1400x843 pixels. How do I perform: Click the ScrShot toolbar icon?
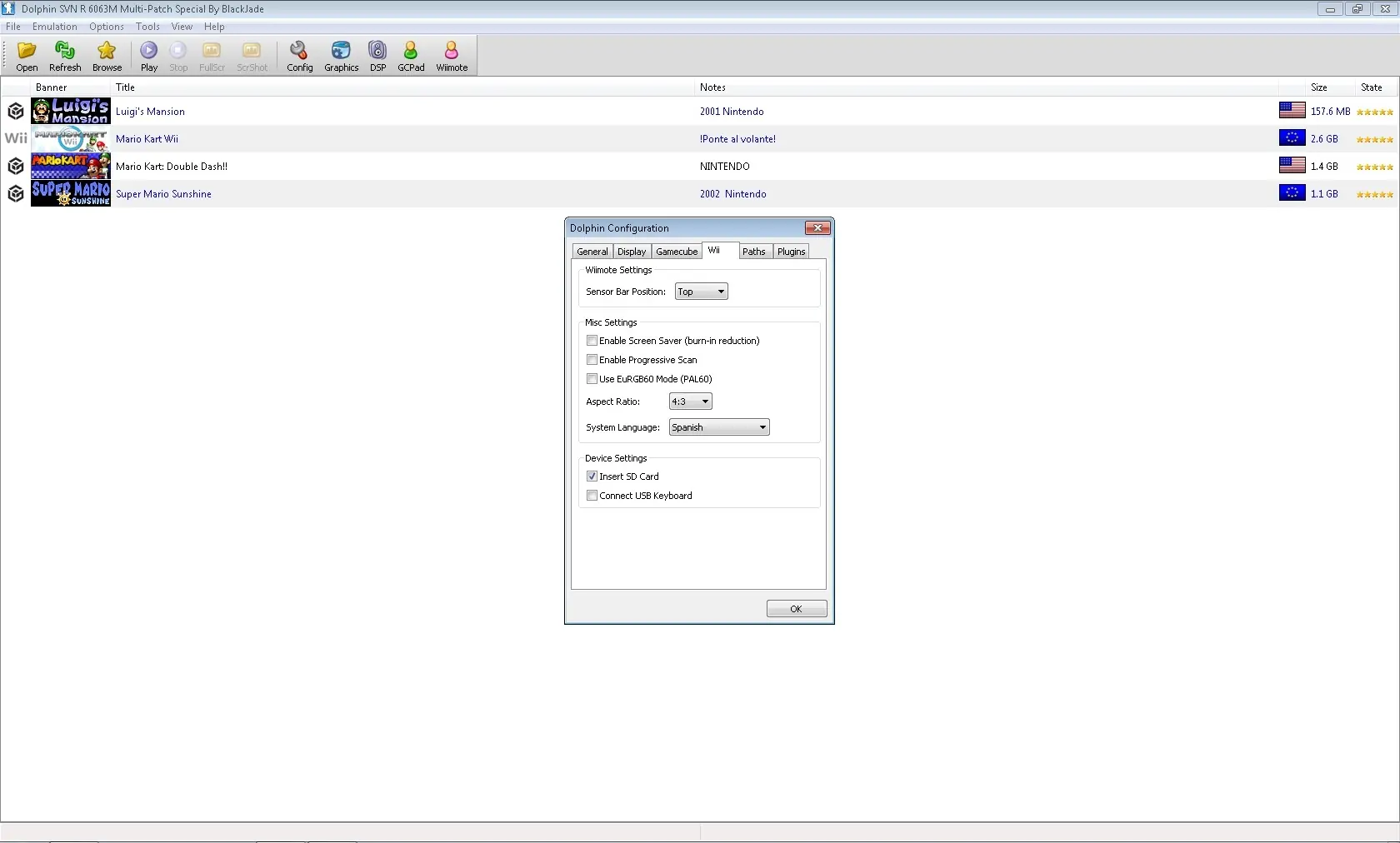point(252,57)
